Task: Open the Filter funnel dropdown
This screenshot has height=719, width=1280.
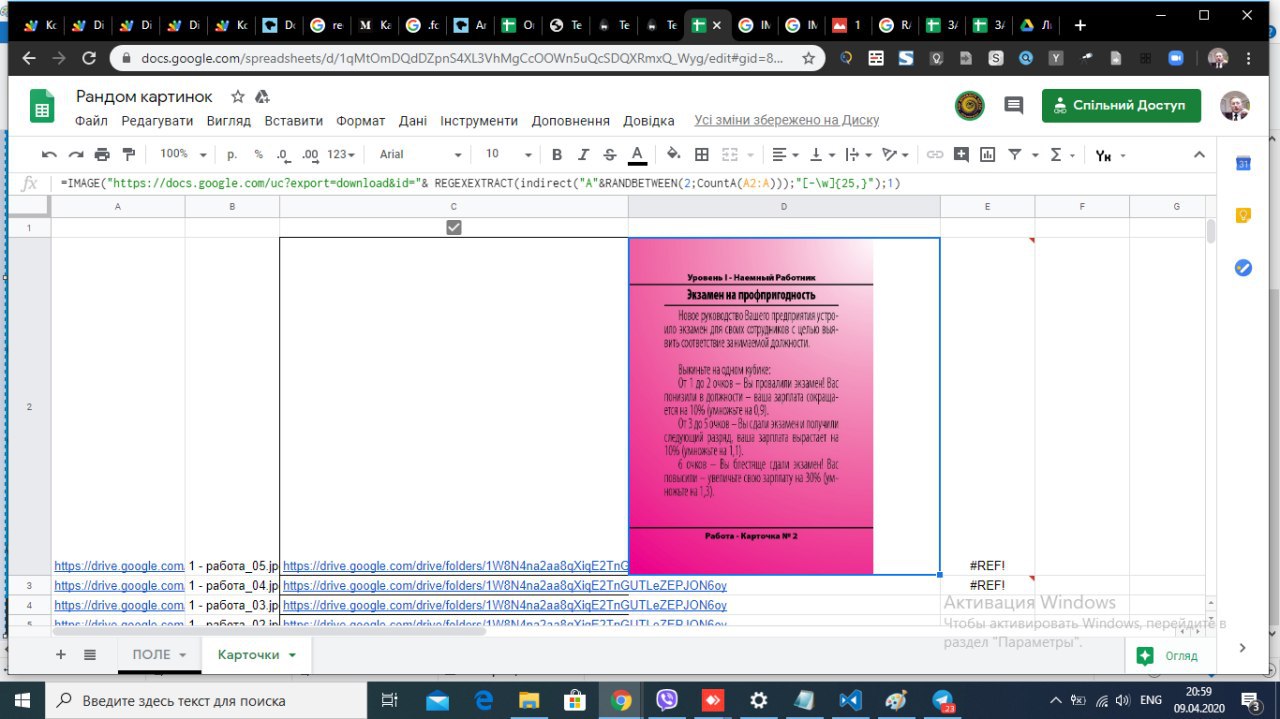Action: coord(1021,154)
